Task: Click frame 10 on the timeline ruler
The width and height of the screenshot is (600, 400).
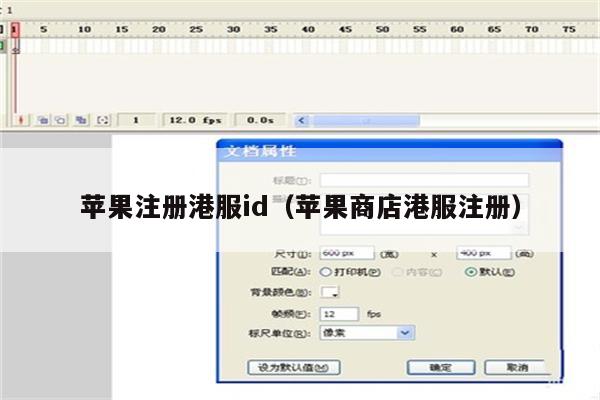Action: click(84, 29)
